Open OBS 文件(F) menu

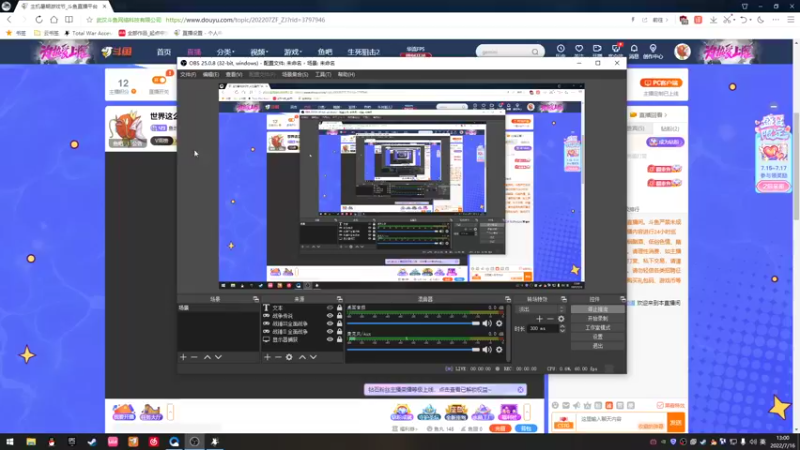pyautogui.click(x=188, y=74)
